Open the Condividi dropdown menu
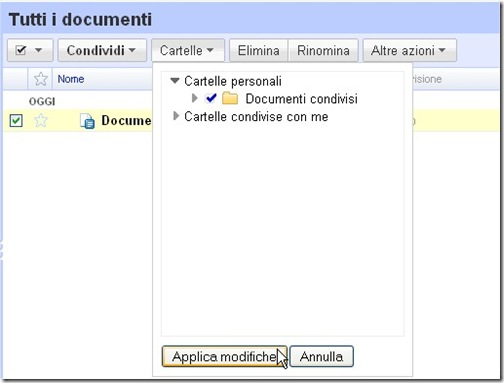The height and width of the screenshot is (383, 504). pyautogui.click(x=102, y=50)
